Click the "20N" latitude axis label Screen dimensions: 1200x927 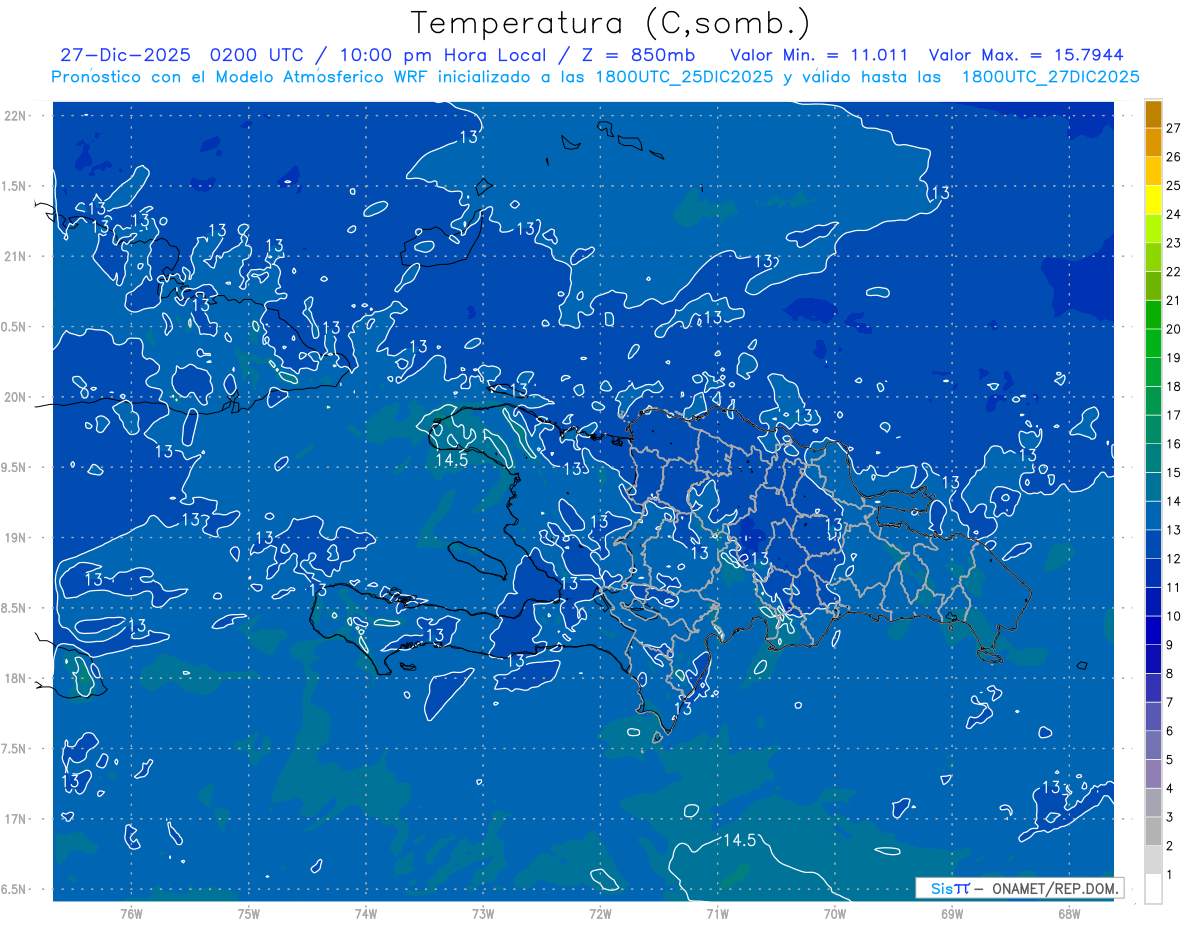14,397
